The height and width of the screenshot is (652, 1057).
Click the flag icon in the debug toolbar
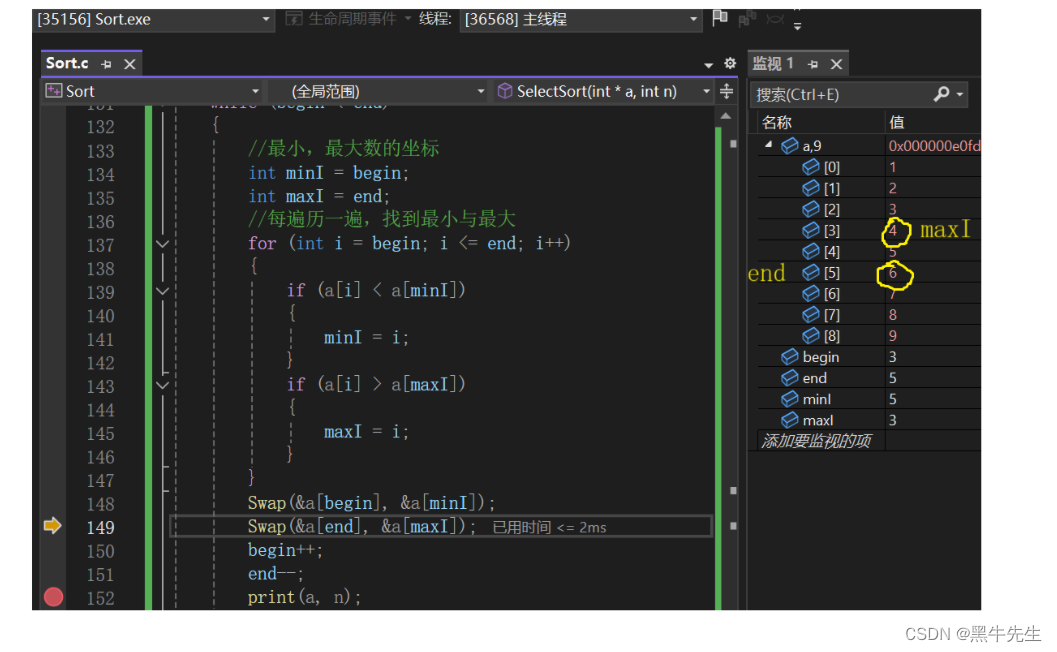pyautogui.click(x=720, y=18)
